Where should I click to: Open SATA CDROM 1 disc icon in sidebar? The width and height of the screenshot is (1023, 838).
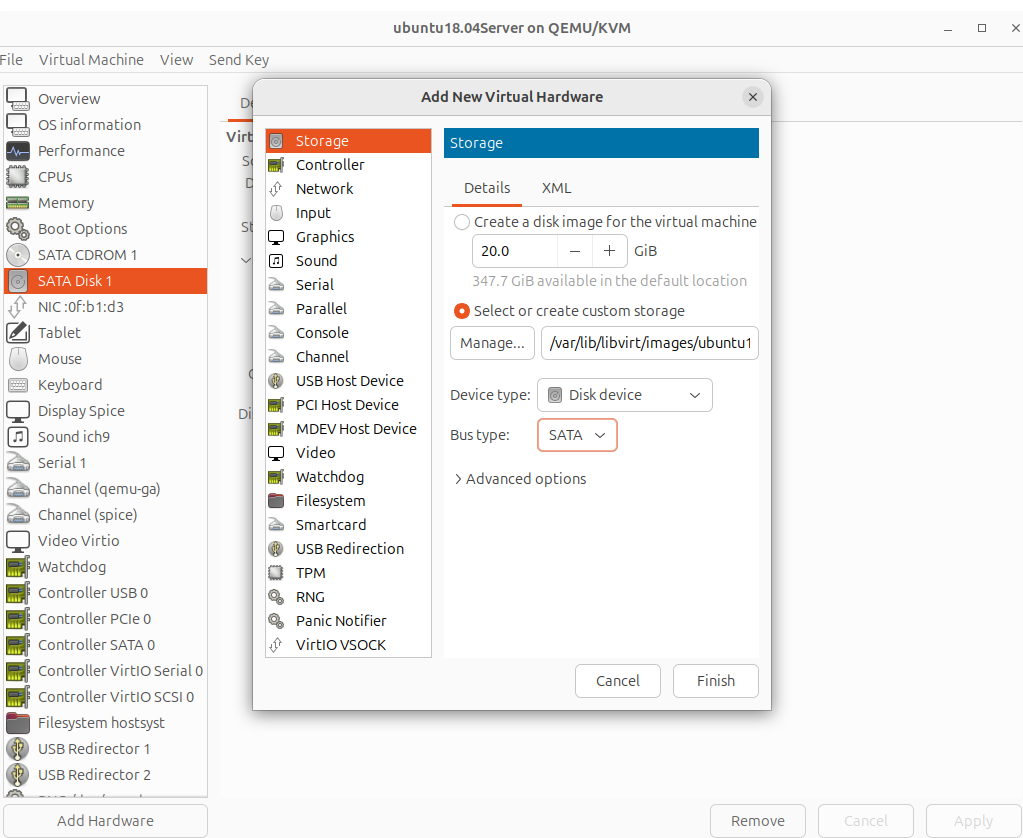click(18, 255)
